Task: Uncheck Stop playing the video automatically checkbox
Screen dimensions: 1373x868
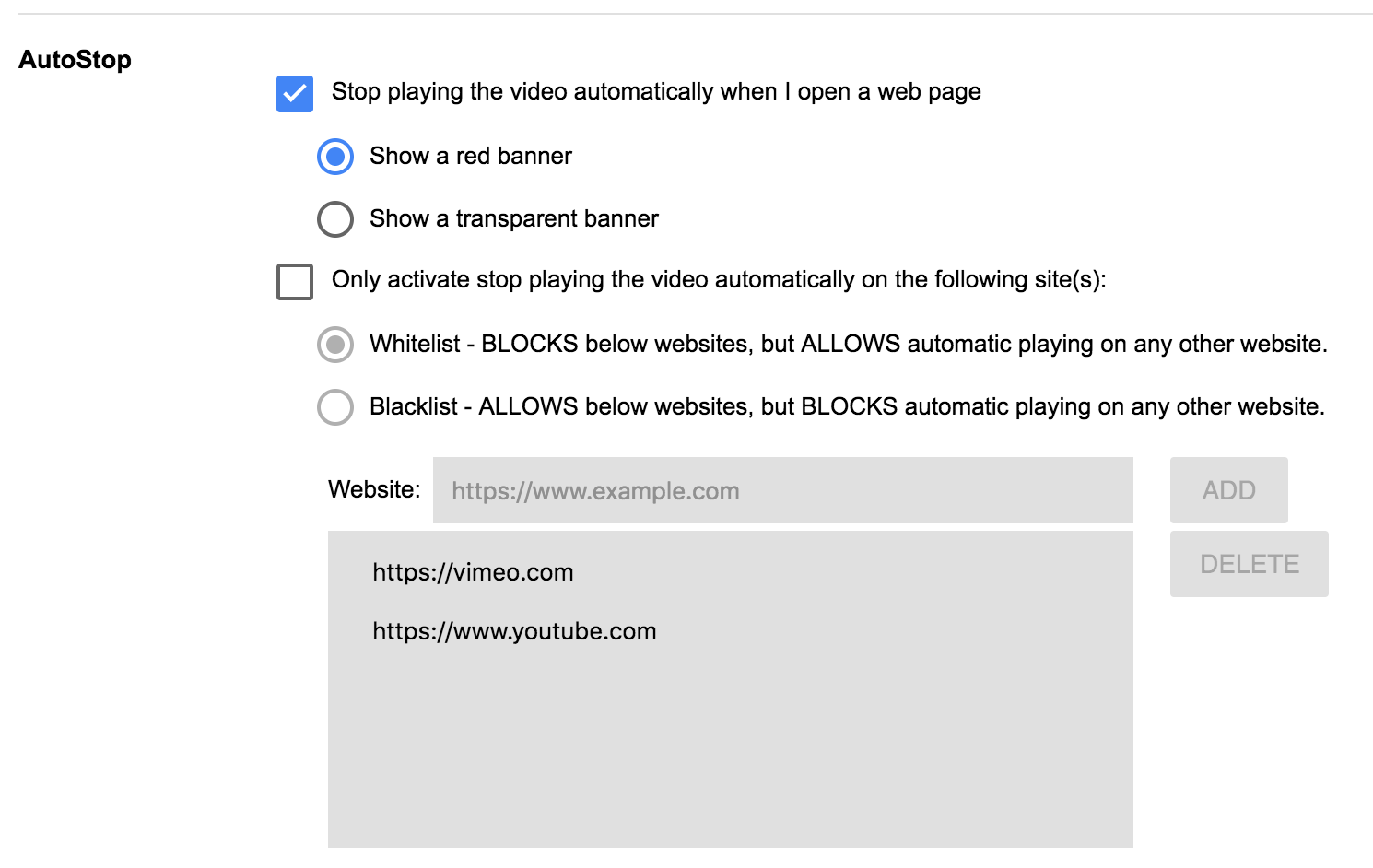Action: coord(295,94)
